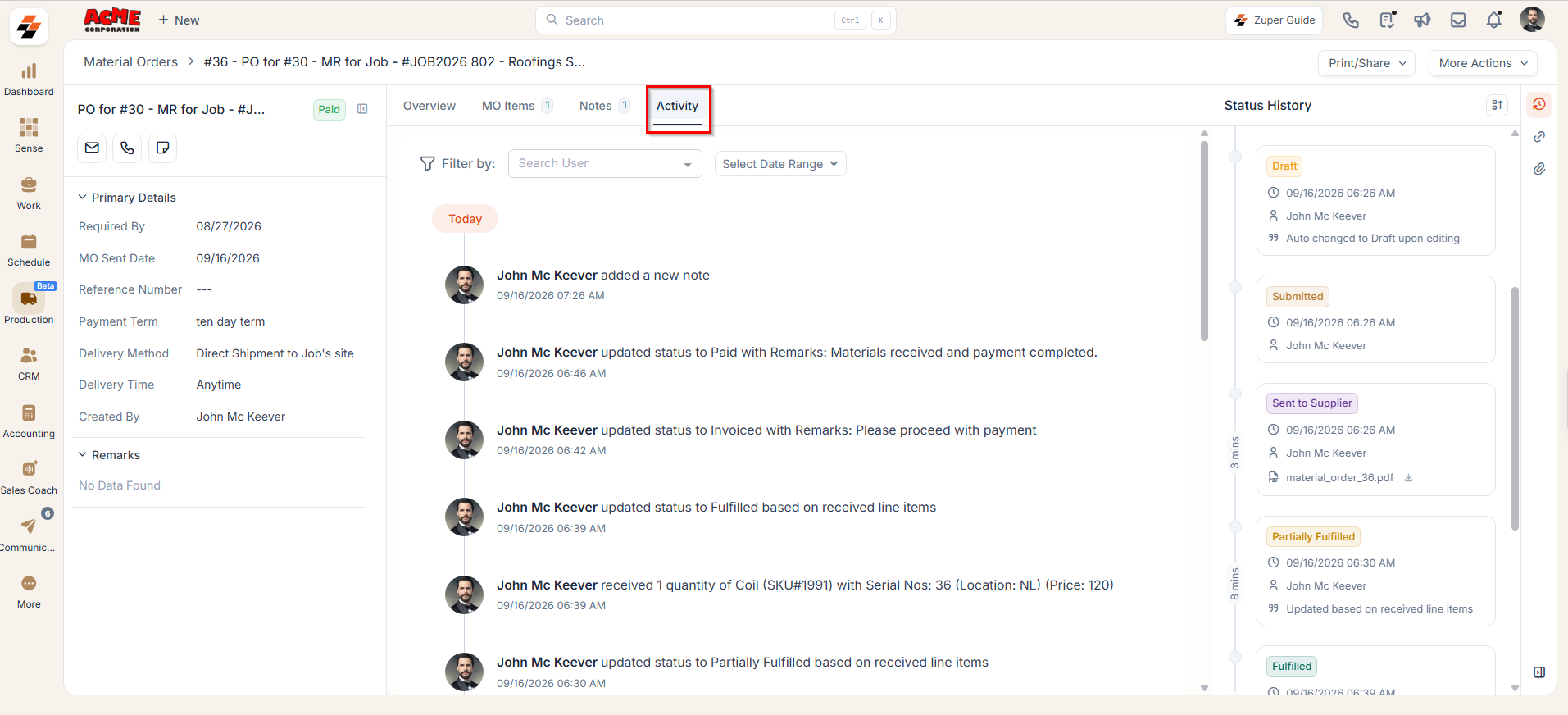1568x715 pixels.
Task: Click the global Search field
Action: click(x=715, y=20)
